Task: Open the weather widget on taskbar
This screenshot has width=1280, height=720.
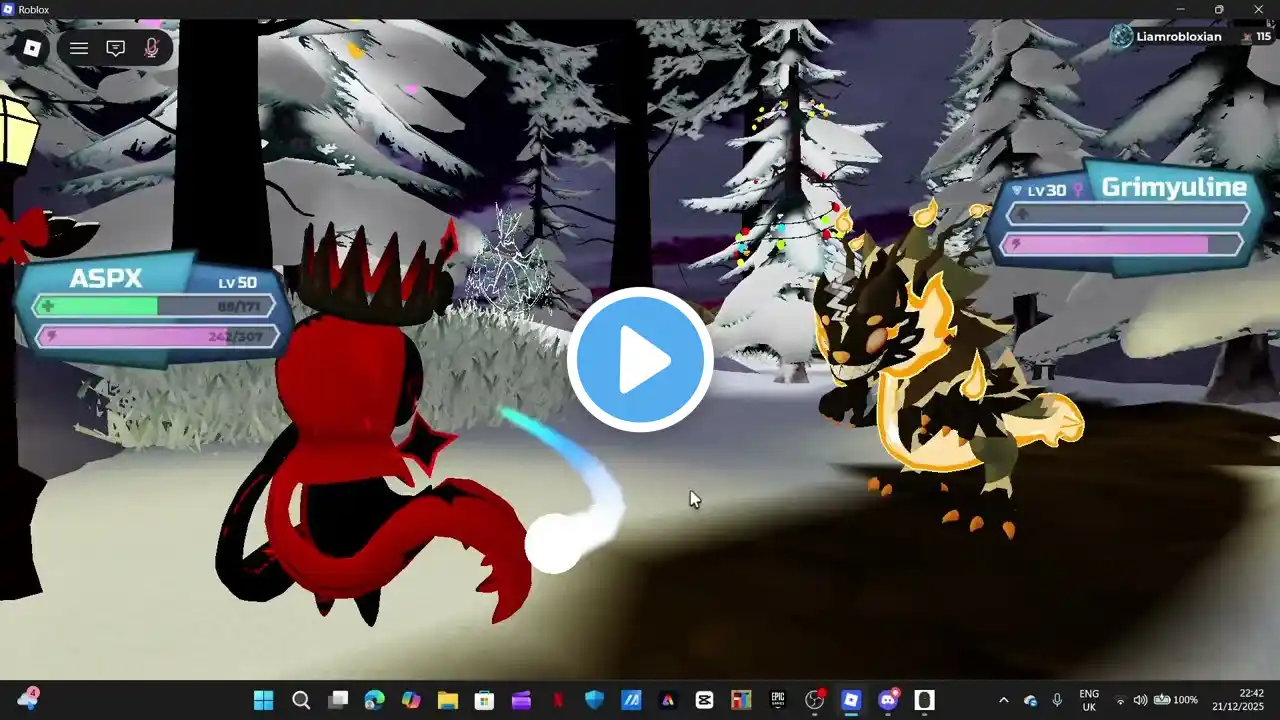Action: [27, 699]
